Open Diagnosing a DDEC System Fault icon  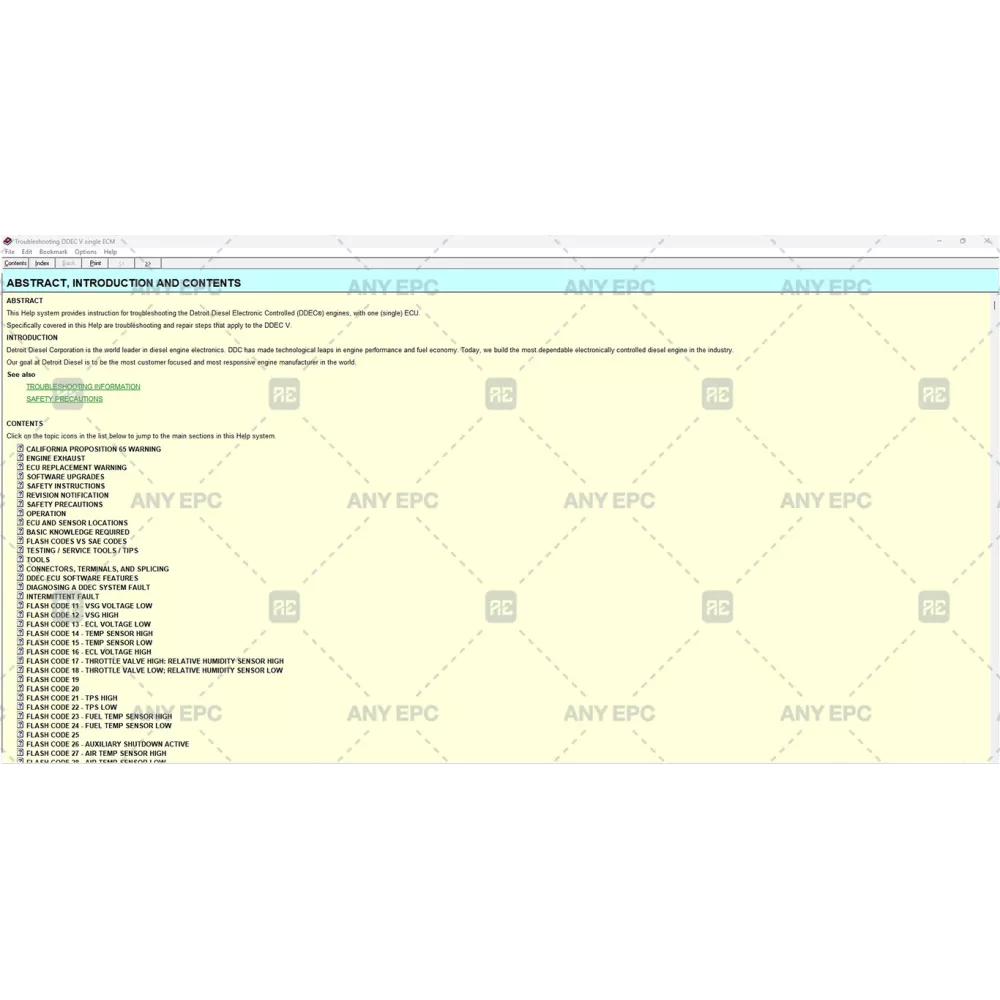(20, 587)
